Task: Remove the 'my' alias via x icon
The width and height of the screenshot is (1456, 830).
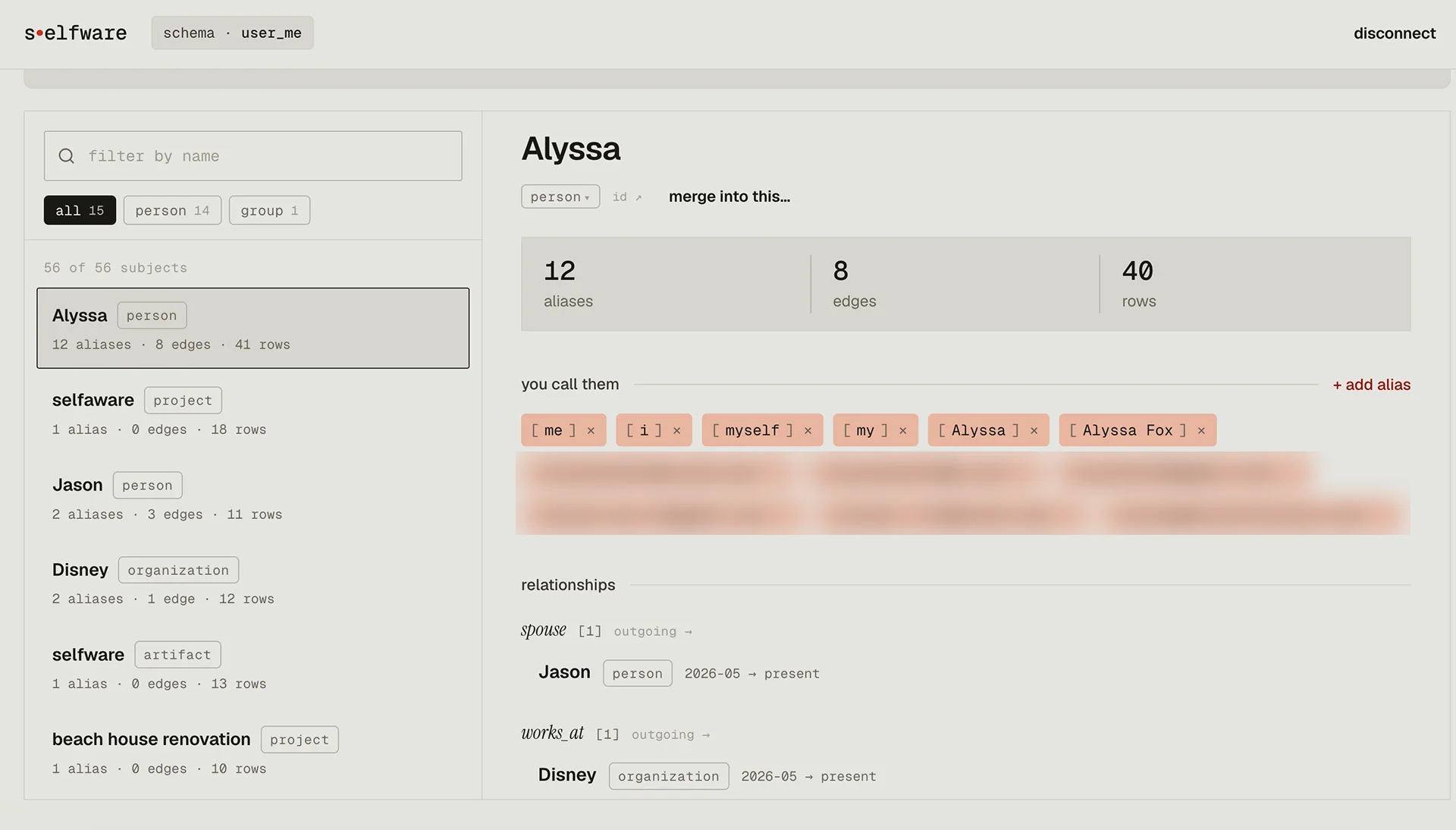Action: (x=902, y=431)
